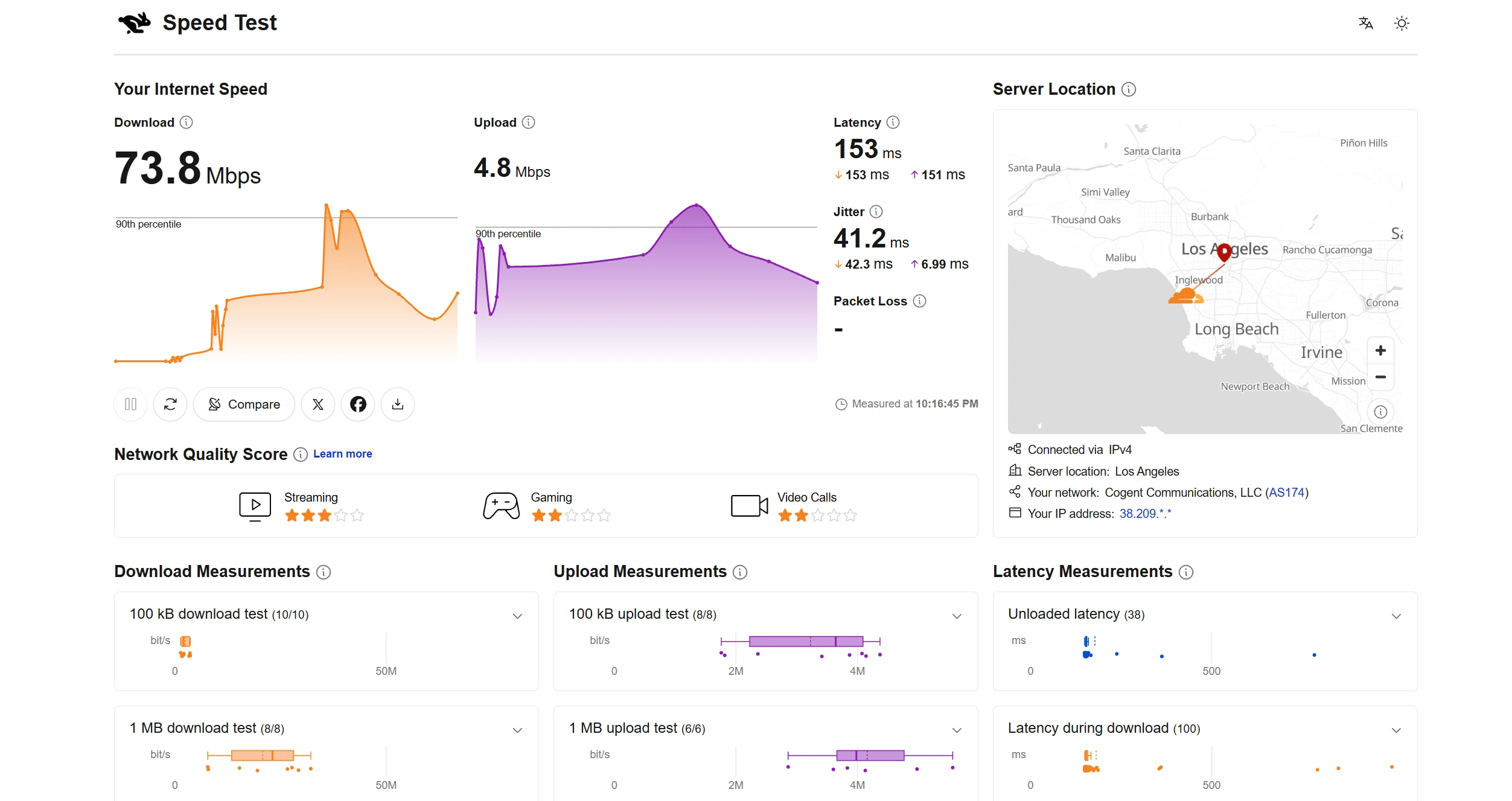Viewport: 1512px width, 801px height.
Task: Pause the speed test measurement
Action: point(130,404)
